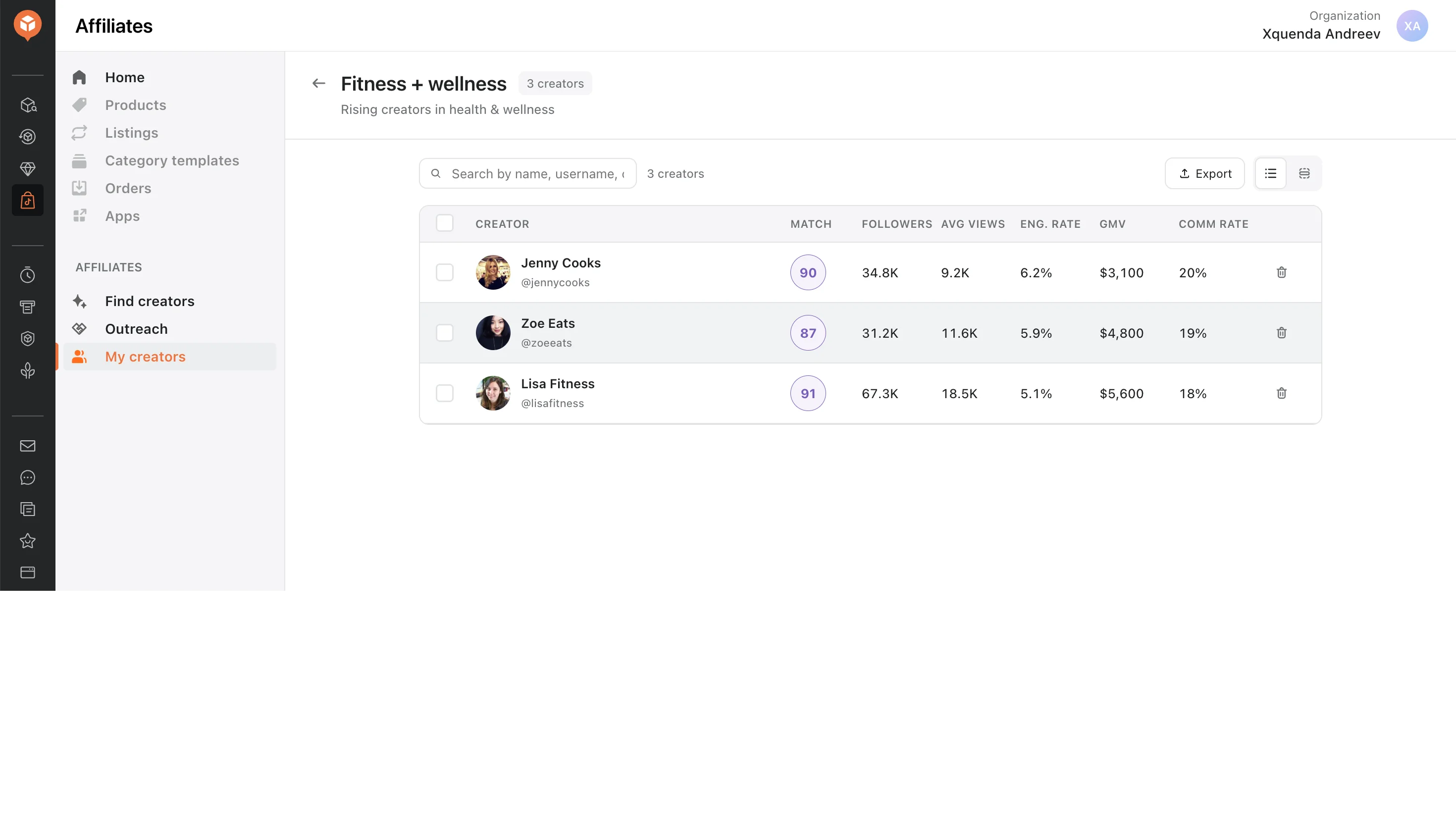Open the chat bubble icon

(x=27, y=478)
